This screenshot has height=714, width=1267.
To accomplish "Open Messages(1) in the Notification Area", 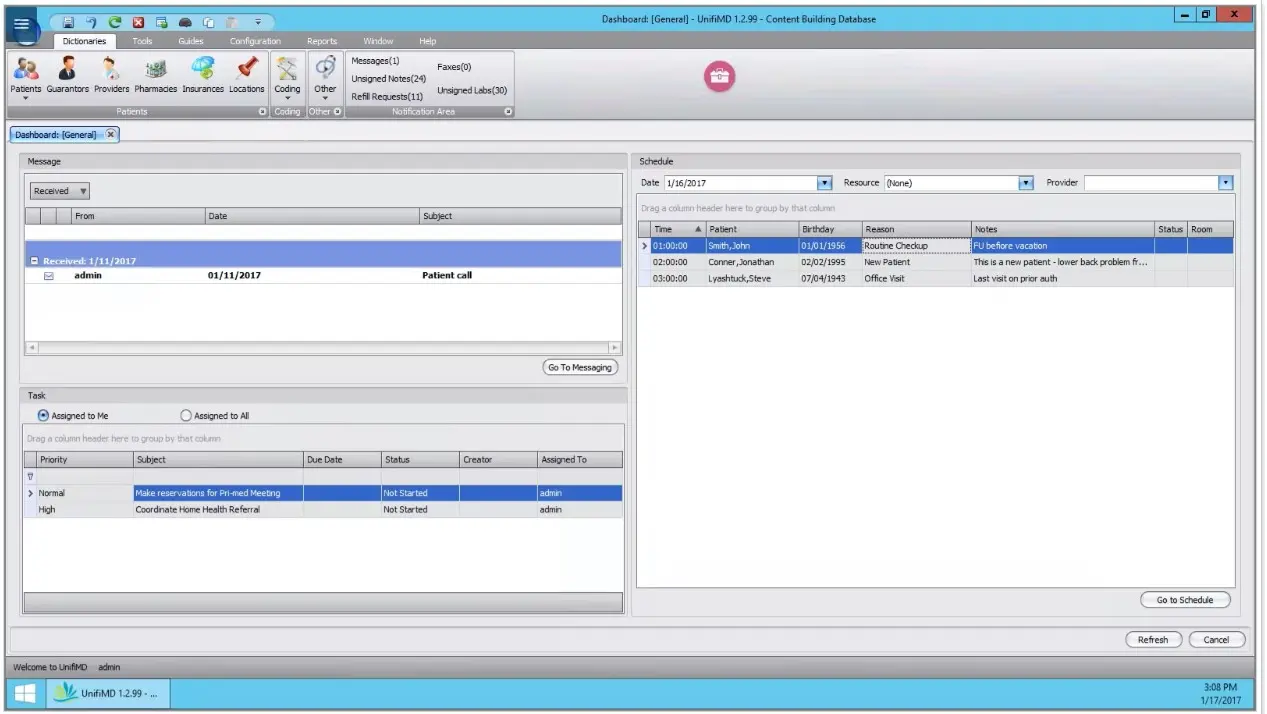I will click(375, 60).
